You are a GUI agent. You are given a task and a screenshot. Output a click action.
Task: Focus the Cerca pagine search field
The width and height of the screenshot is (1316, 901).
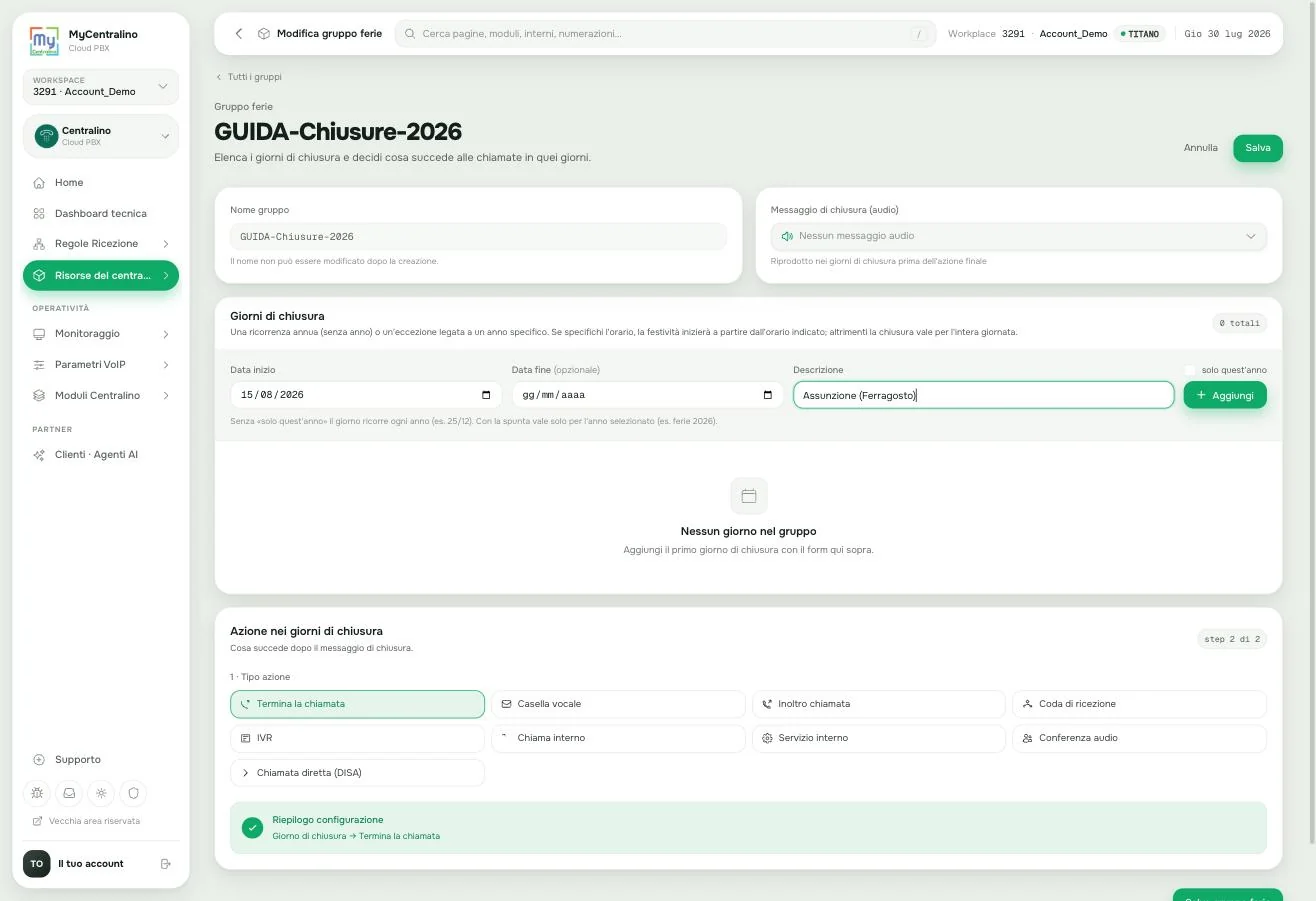pos(665,34)
